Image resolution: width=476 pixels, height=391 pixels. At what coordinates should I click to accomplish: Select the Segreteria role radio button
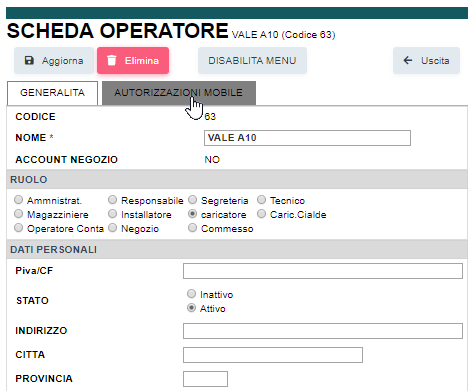(x=192, y=200)
